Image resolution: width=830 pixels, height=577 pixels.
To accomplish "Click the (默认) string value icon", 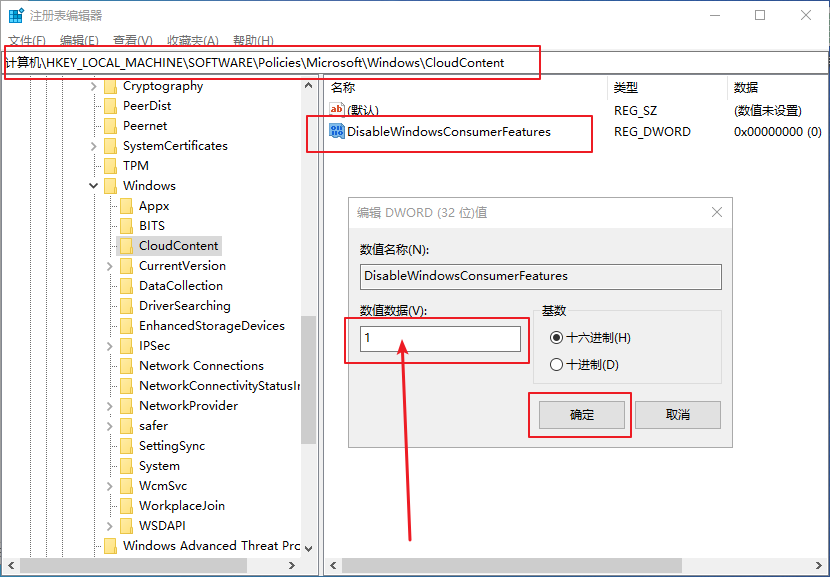I will [337, 110].
